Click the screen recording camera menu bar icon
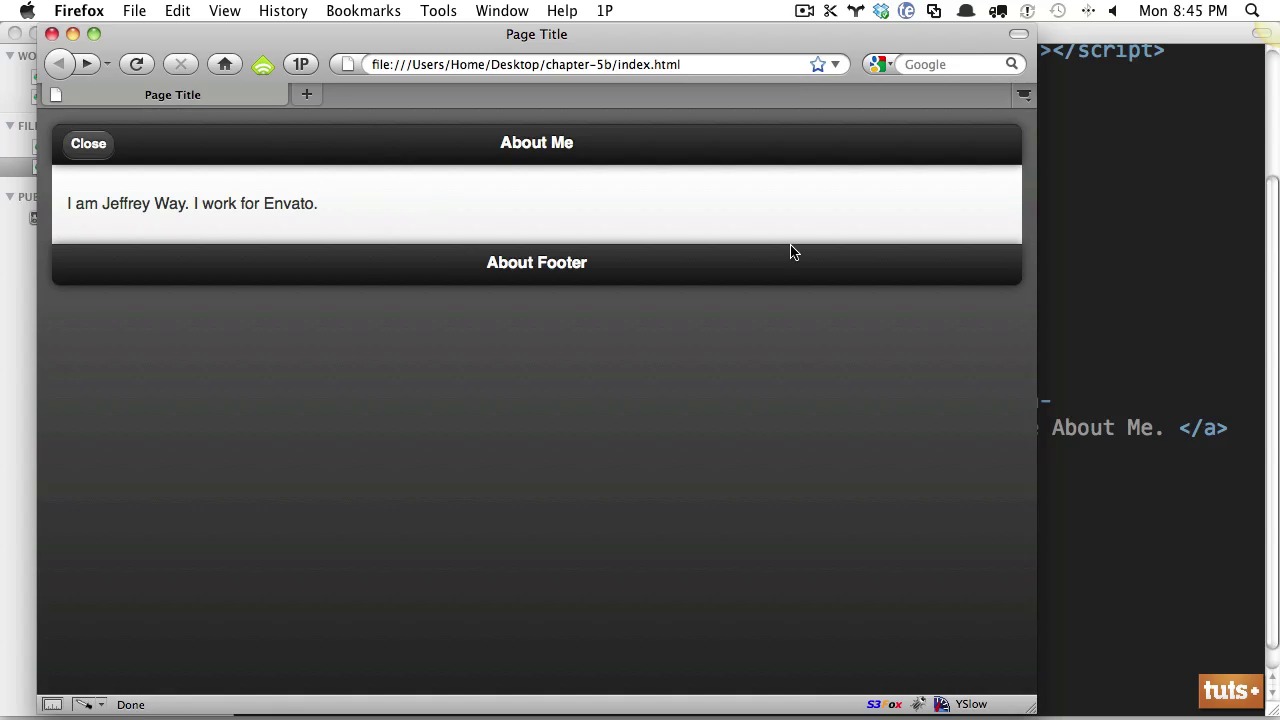 804,10
